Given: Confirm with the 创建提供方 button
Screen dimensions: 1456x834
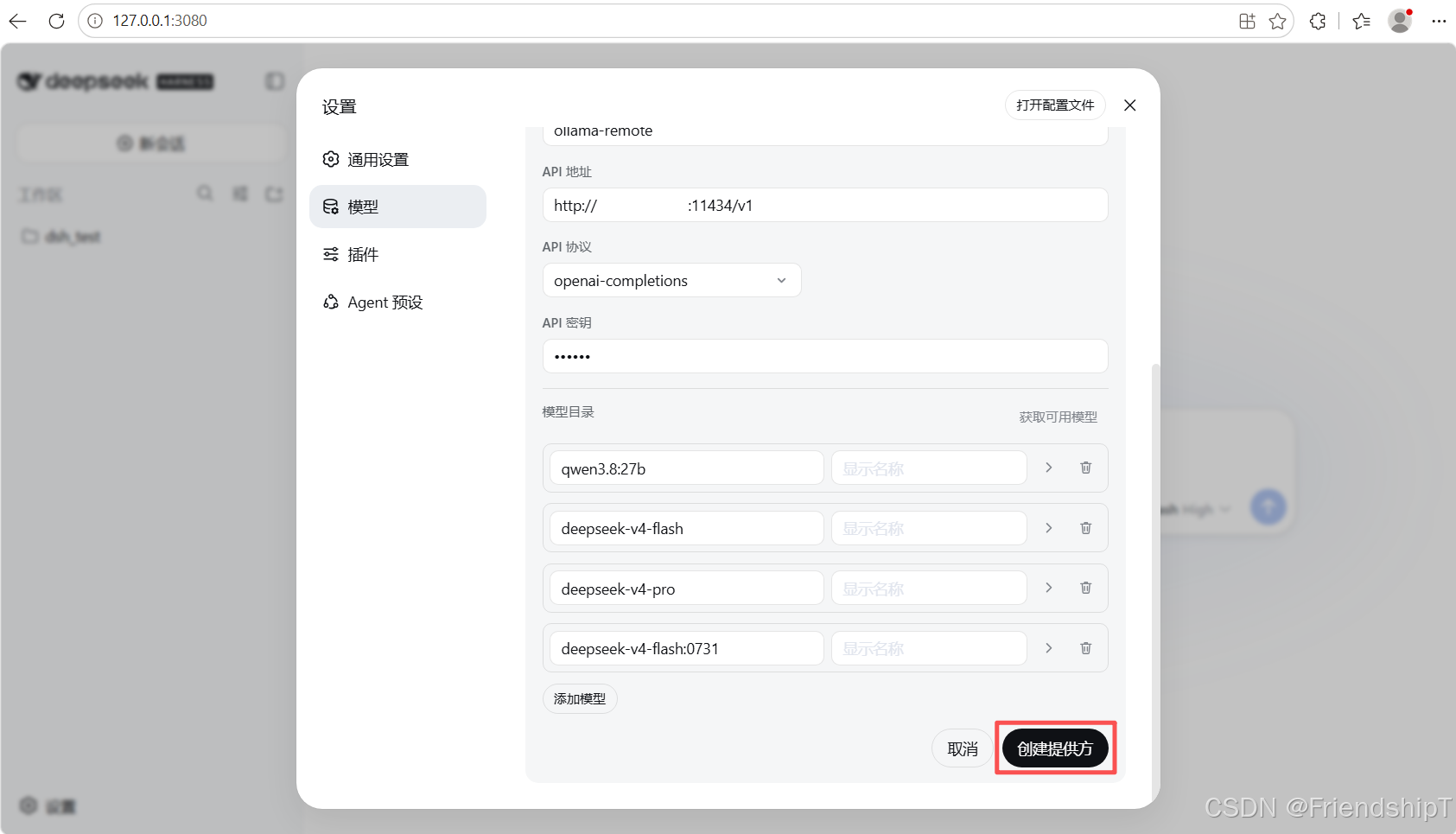Looking at the screenshot, I should click(1055, 748).
